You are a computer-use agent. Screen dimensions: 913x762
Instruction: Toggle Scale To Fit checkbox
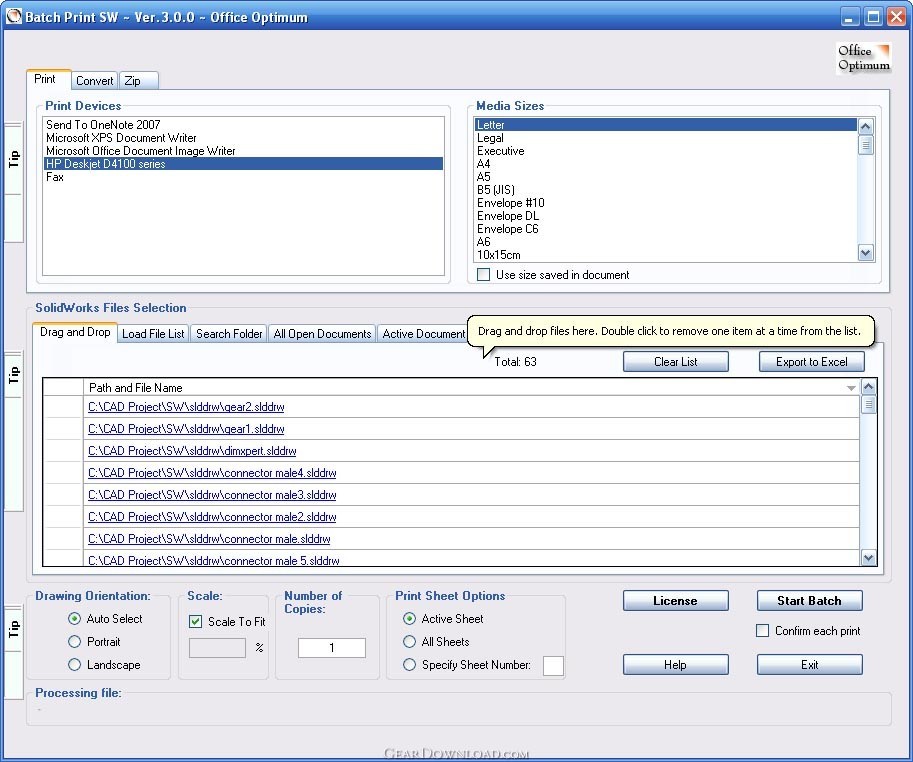[196, 622]
